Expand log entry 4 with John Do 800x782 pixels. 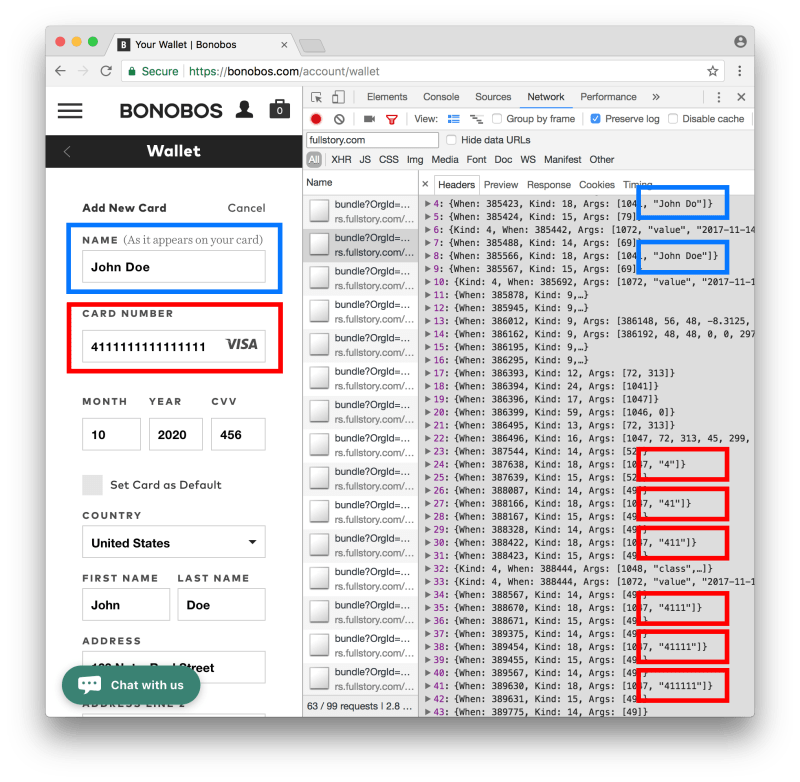click(x=428, y=204)
